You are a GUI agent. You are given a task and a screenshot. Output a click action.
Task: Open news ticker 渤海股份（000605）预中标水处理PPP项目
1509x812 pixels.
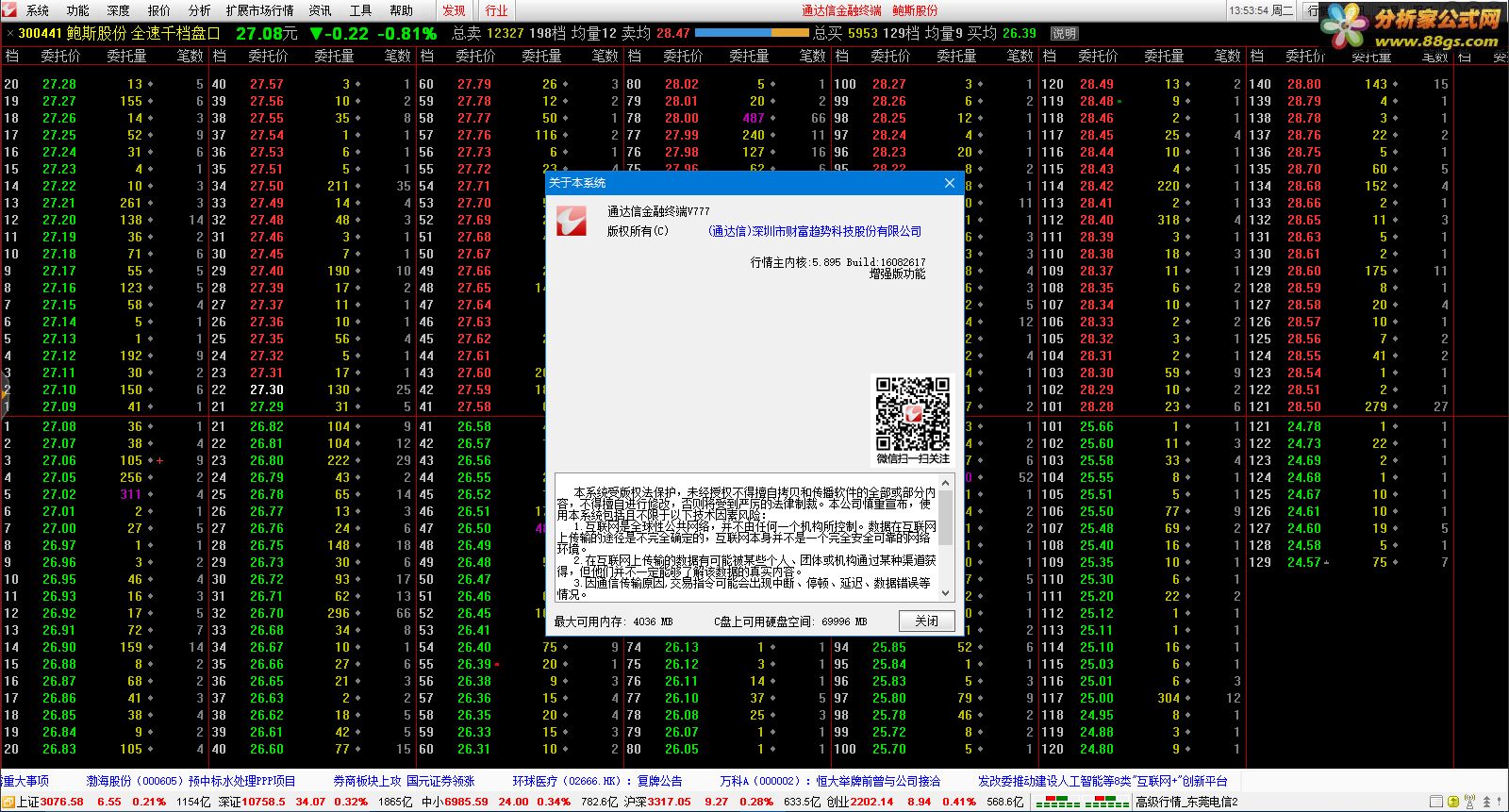point(191,781)
